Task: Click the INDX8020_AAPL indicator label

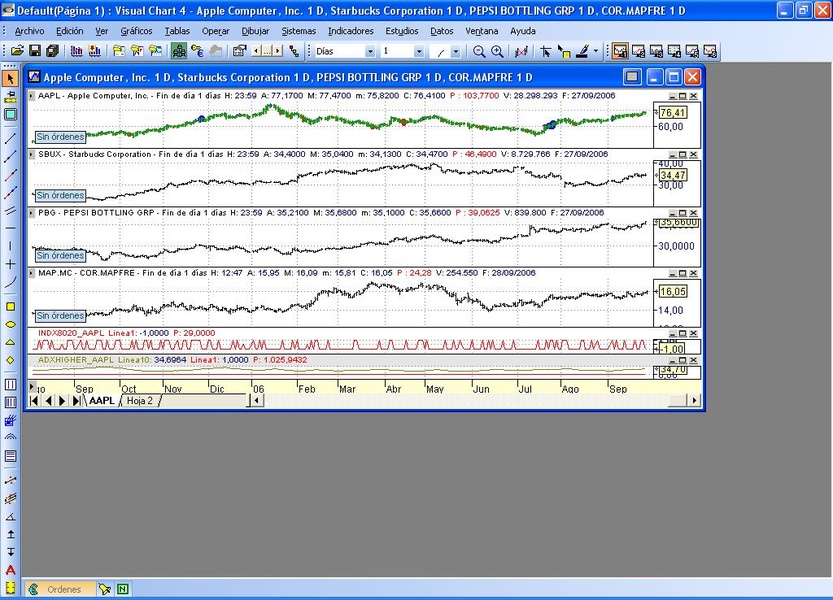Action: pos(71,333)
